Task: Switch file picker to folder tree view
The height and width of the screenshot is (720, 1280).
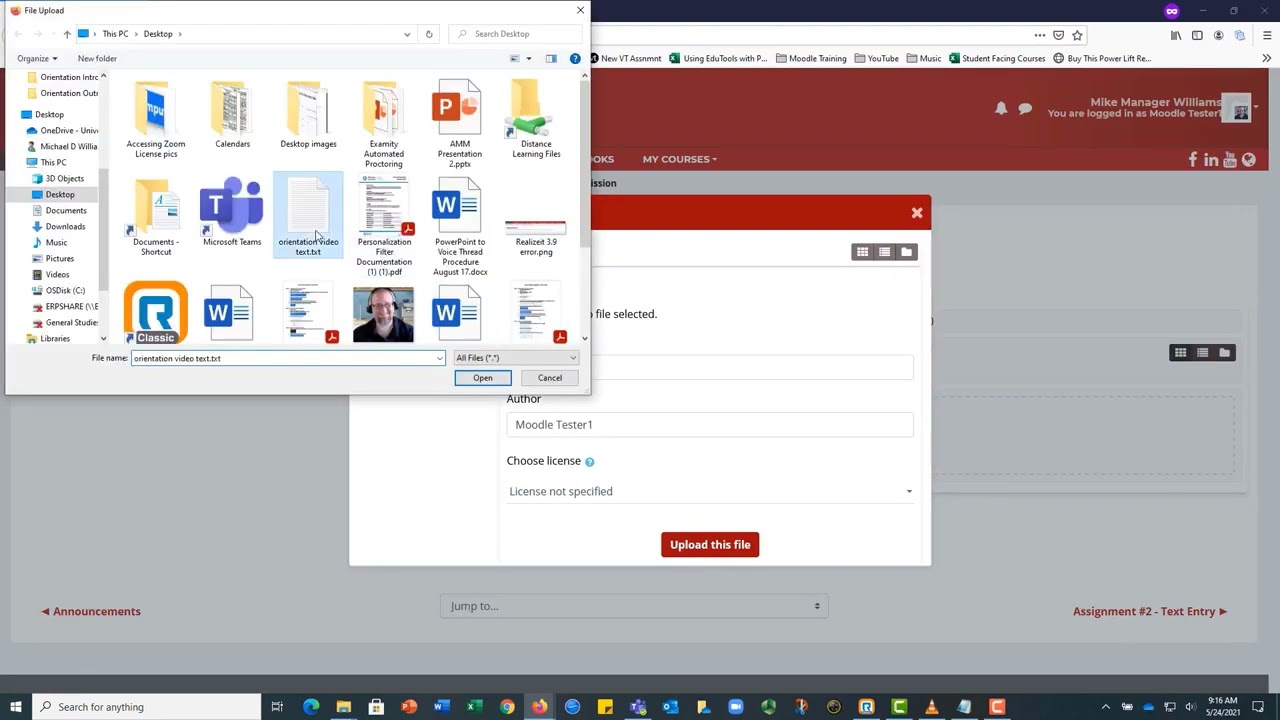Action: point(906,252)
